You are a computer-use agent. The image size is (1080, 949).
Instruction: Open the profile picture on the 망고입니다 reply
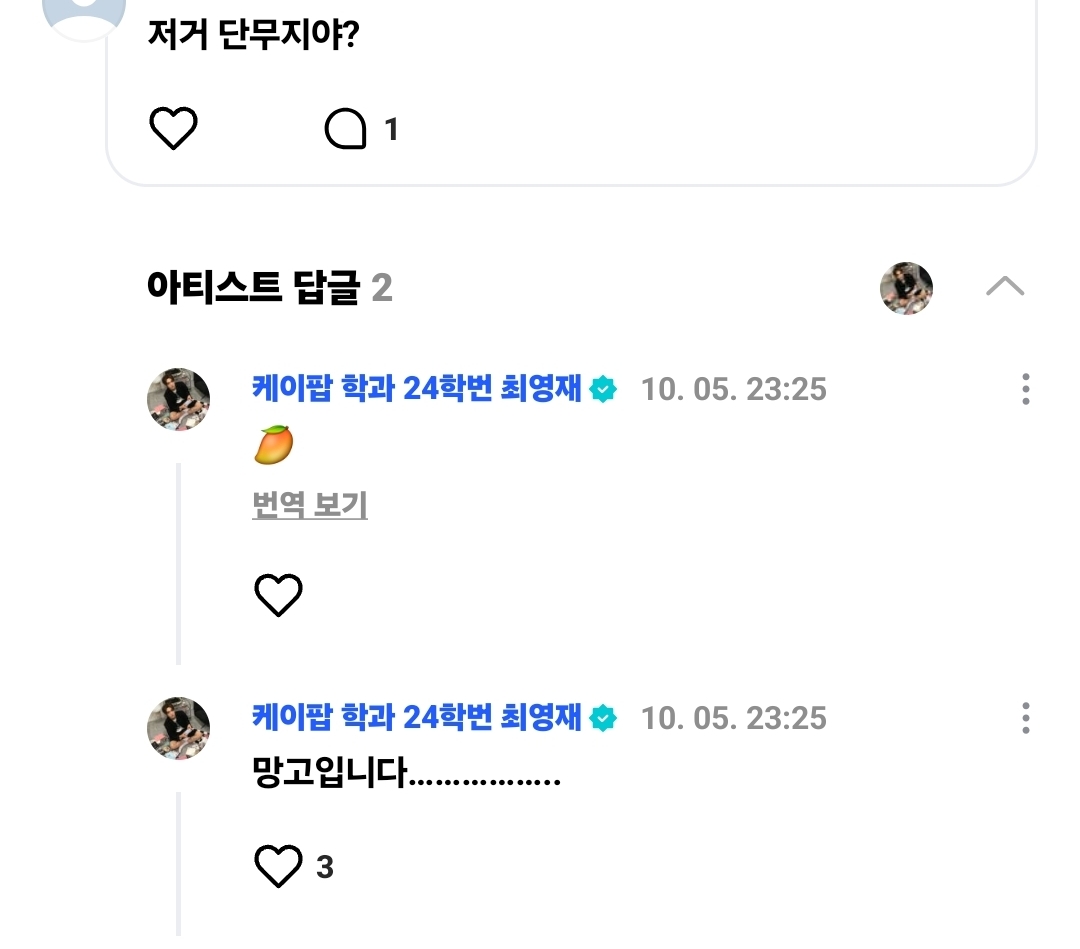[x=179, y=728]
